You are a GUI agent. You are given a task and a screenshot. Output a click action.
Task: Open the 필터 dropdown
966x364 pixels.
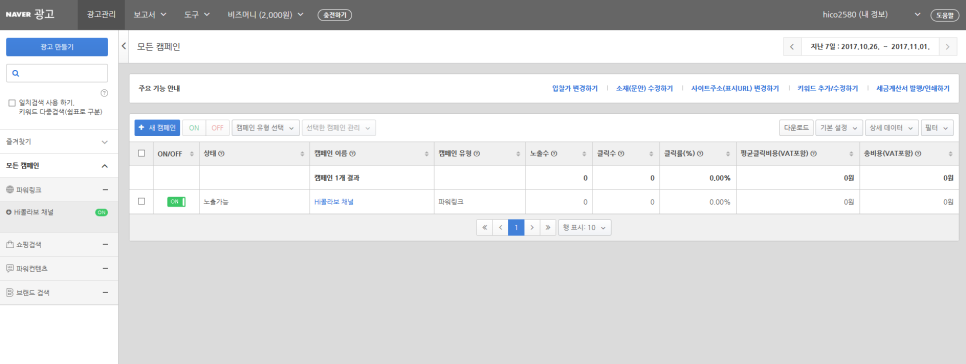[937, 128]
